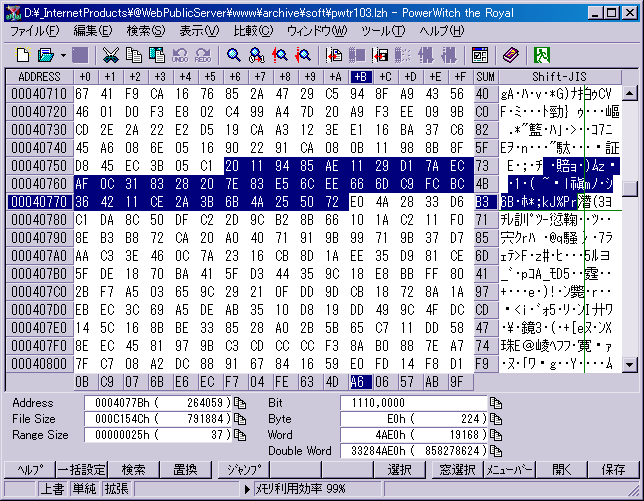Click the 窓選択 function button
The height and width of the screenshot is (501, 644).
click(457, 469)
